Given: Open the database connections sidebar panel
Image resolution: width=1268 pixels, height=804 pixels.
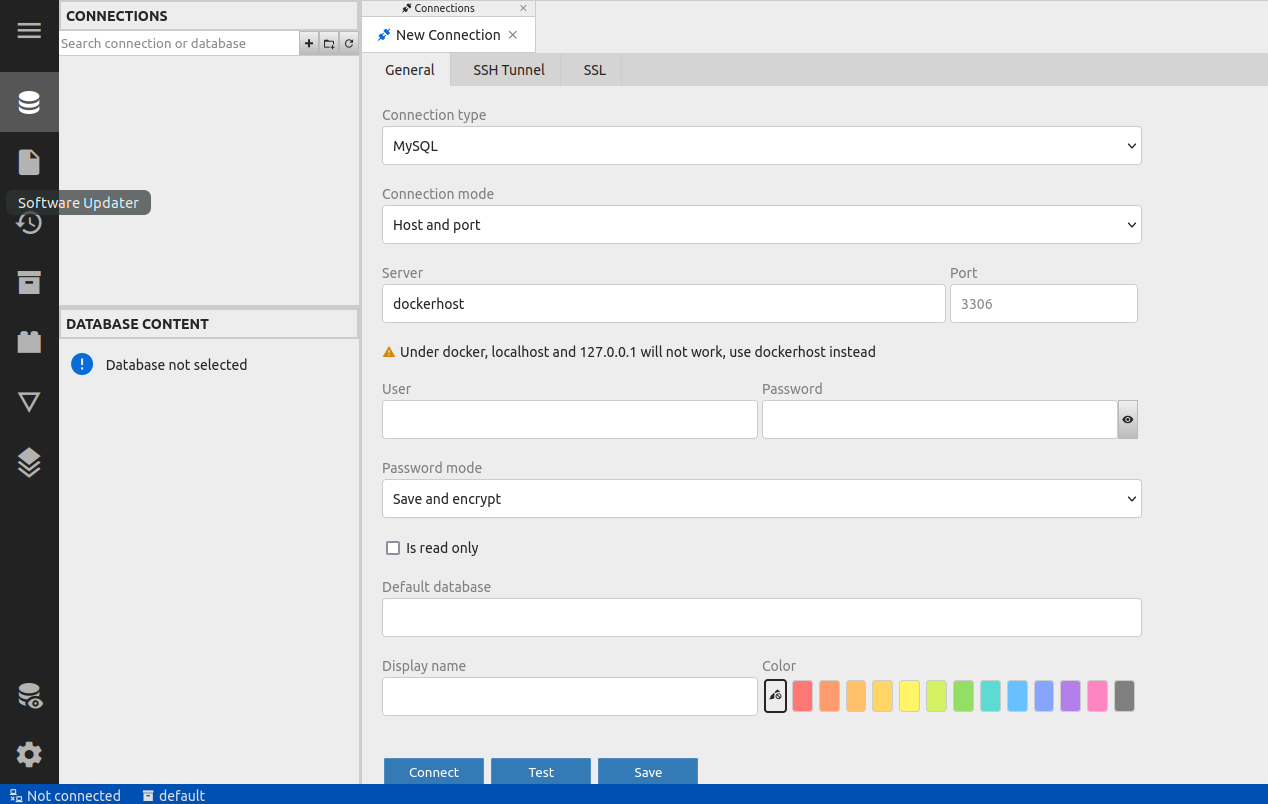Looking at the screenshot, I should pos(29,102).
